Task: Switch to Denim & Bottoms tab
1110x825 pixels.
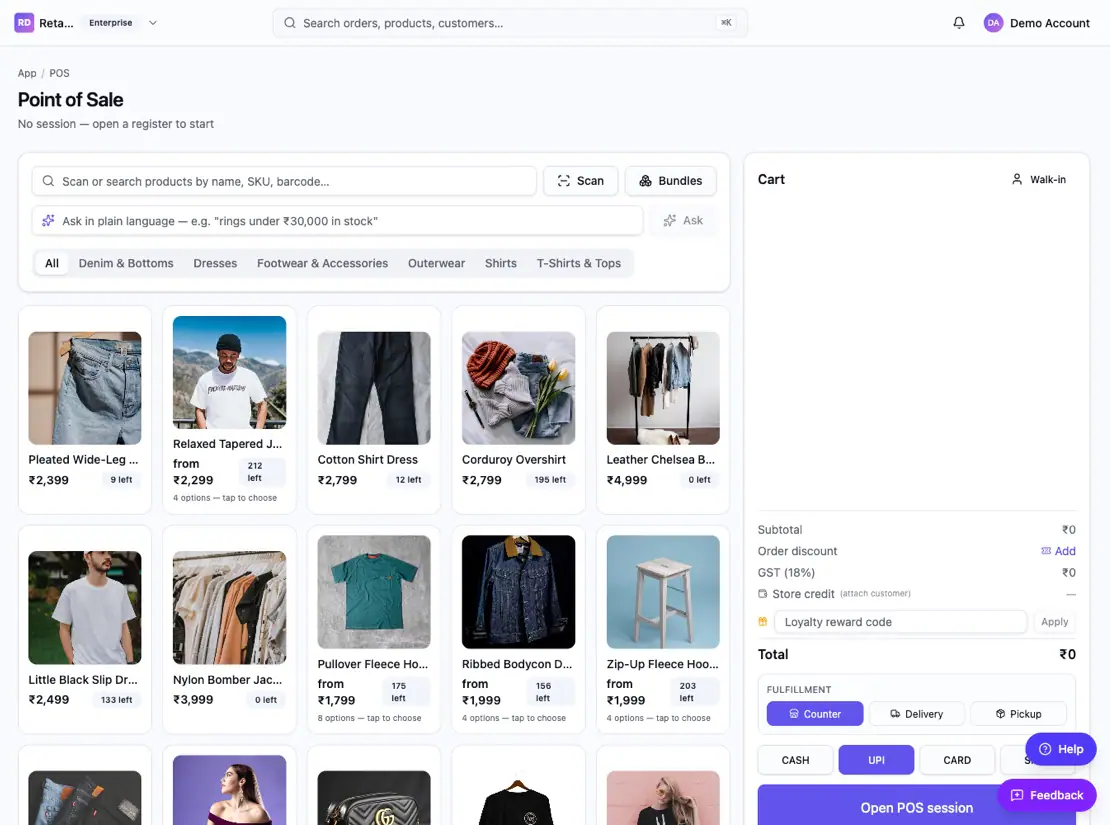Action: pyautogui.click(x=126, y=263)
